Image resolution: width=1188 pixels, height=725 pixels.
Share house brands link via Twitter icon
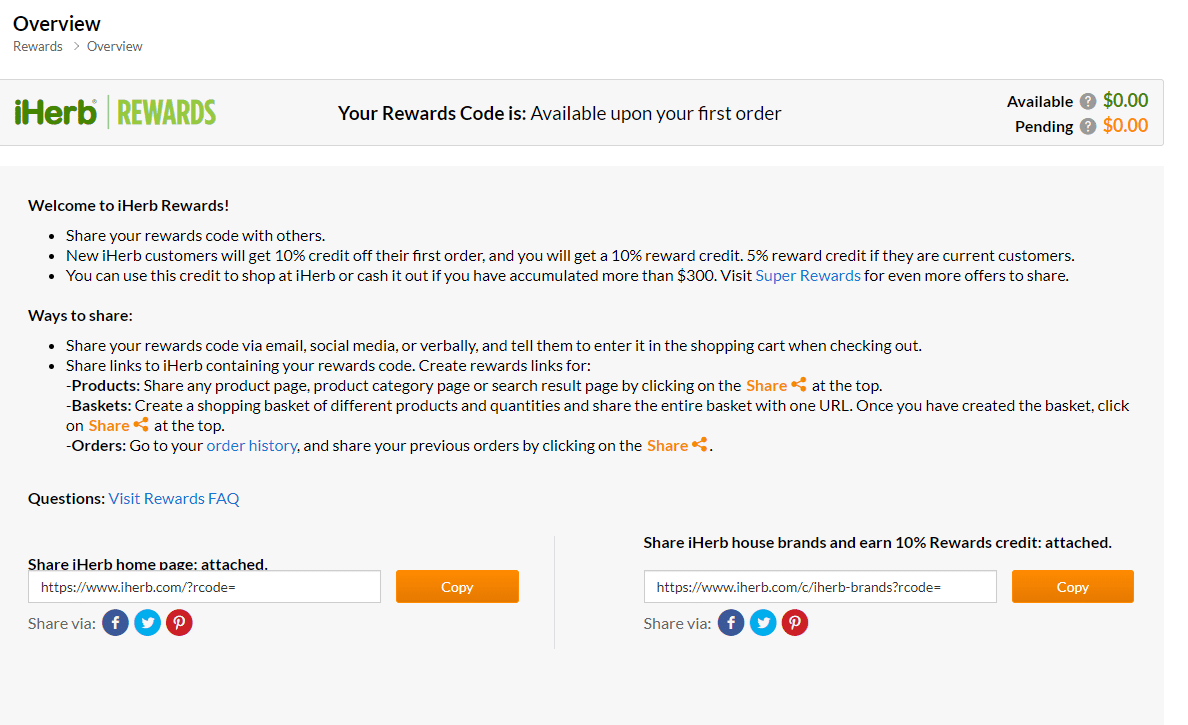pyautogui.click(x=764, y=623)
